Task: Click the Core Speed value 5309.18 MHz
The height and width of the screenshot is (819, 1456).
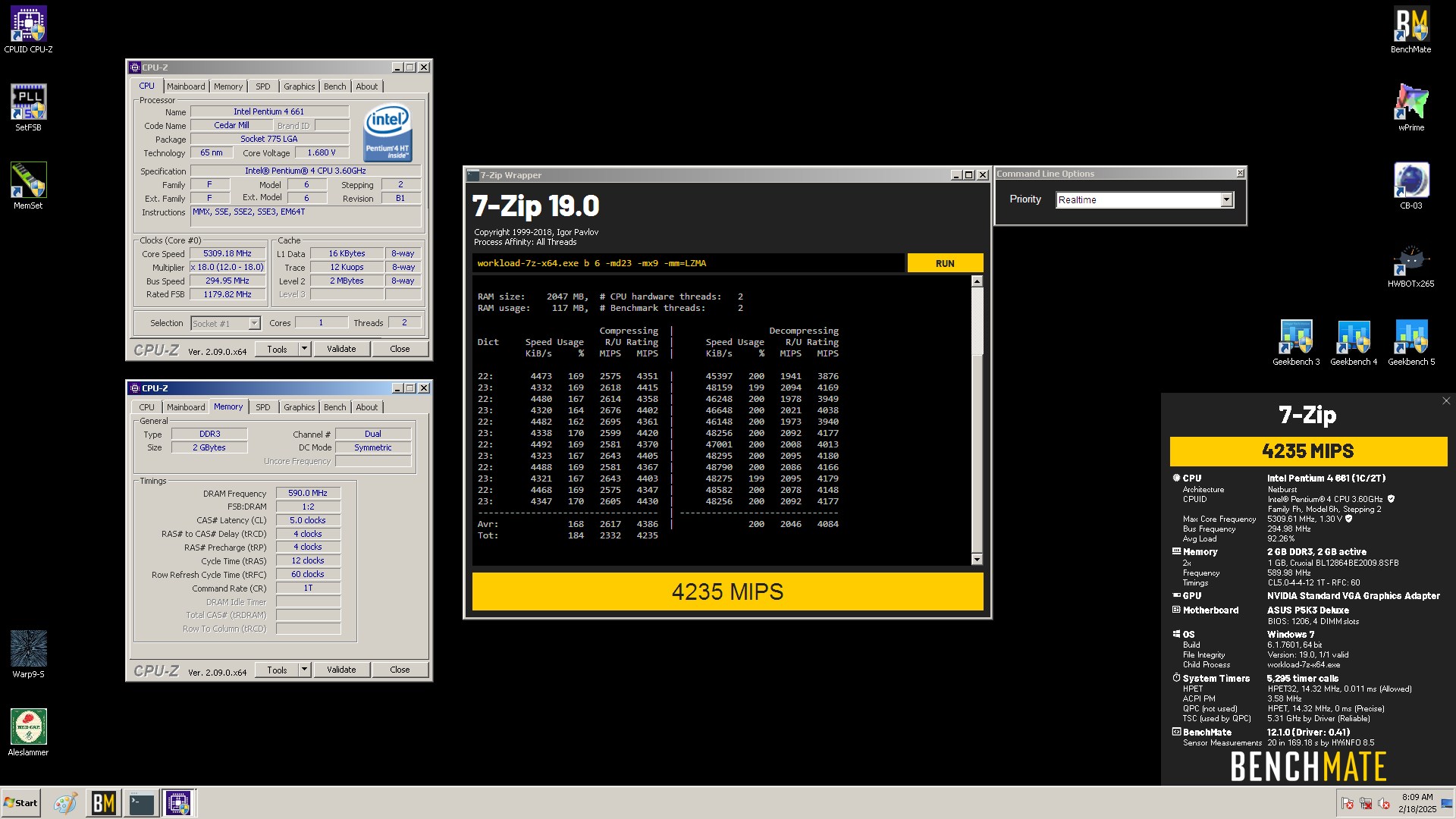Action: pyautogui.click(x=227, y=254)
